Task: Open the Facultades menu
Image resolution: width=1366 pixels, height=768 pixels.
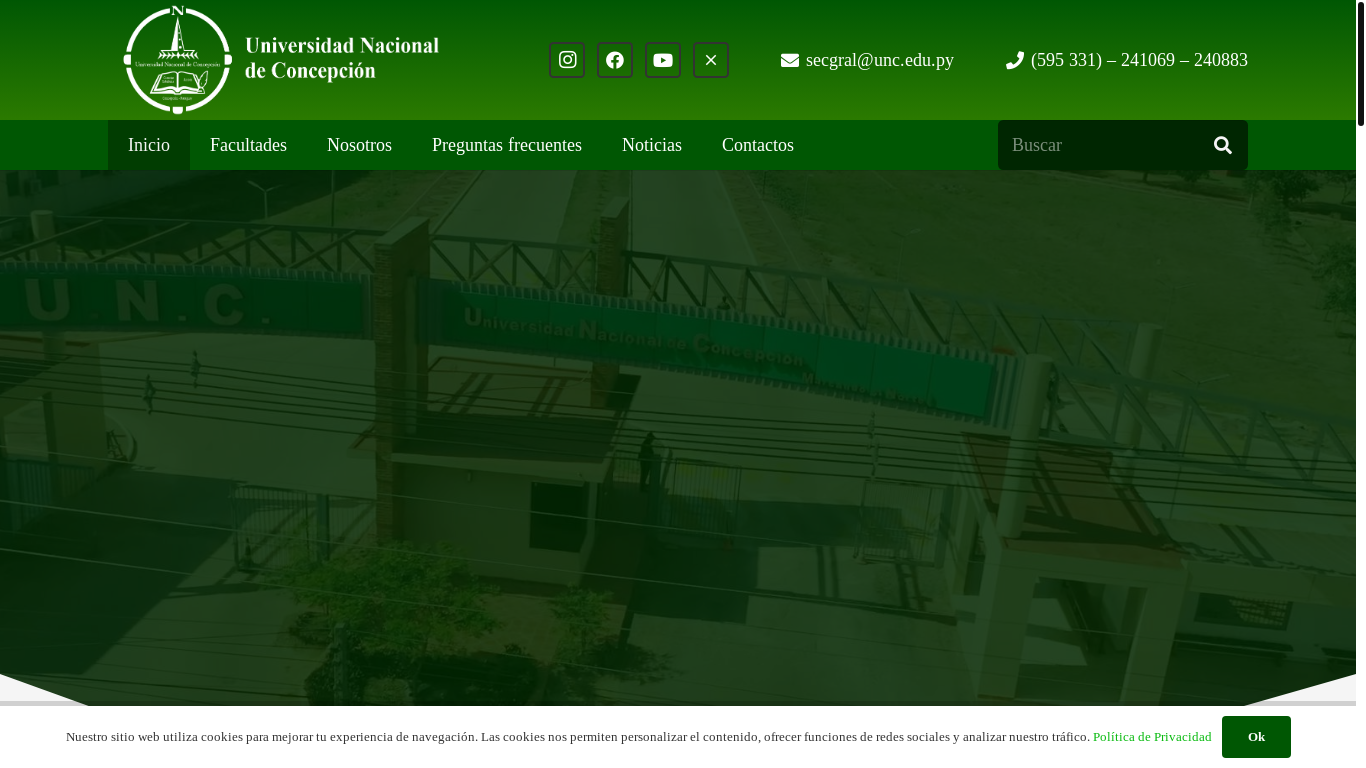Action: click(x=248, y=145)
